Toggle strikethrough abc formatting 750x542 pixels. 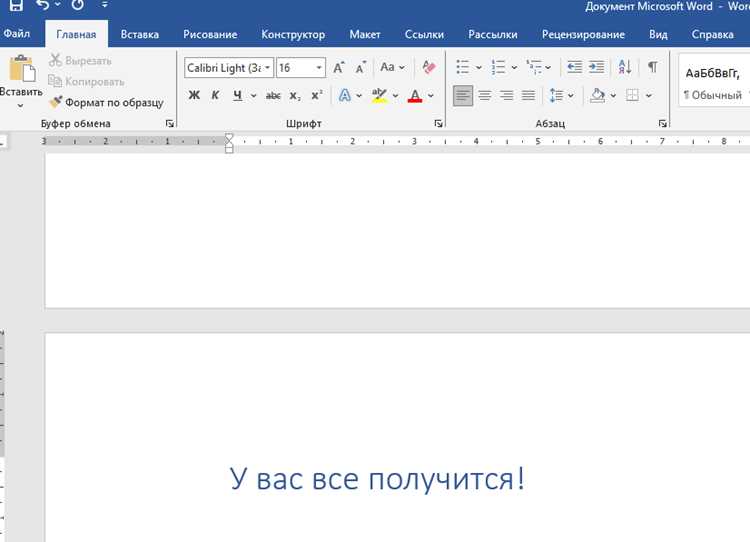tap(273, 95)
